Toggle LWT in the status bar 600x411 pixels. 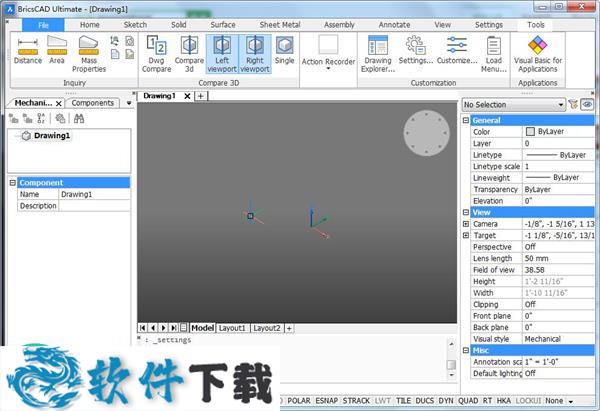click(x=383, y=401)
